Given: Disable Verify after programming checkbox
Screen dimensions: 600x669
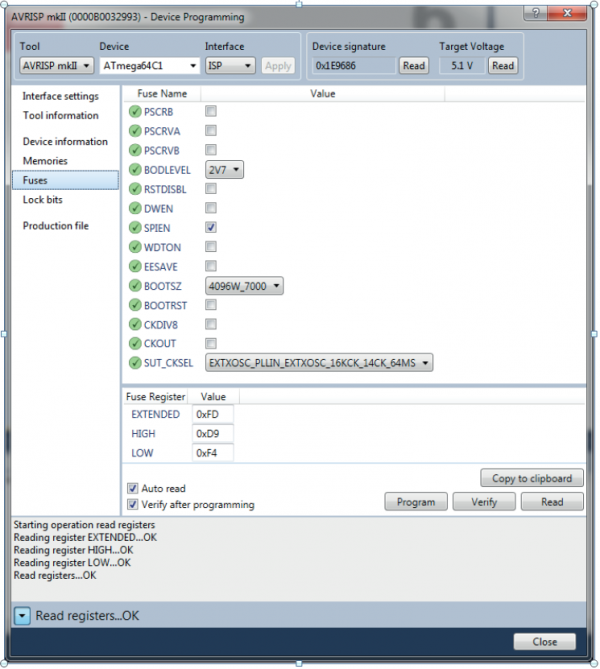Looking at the screenshot, I should [x=133, y=504].
